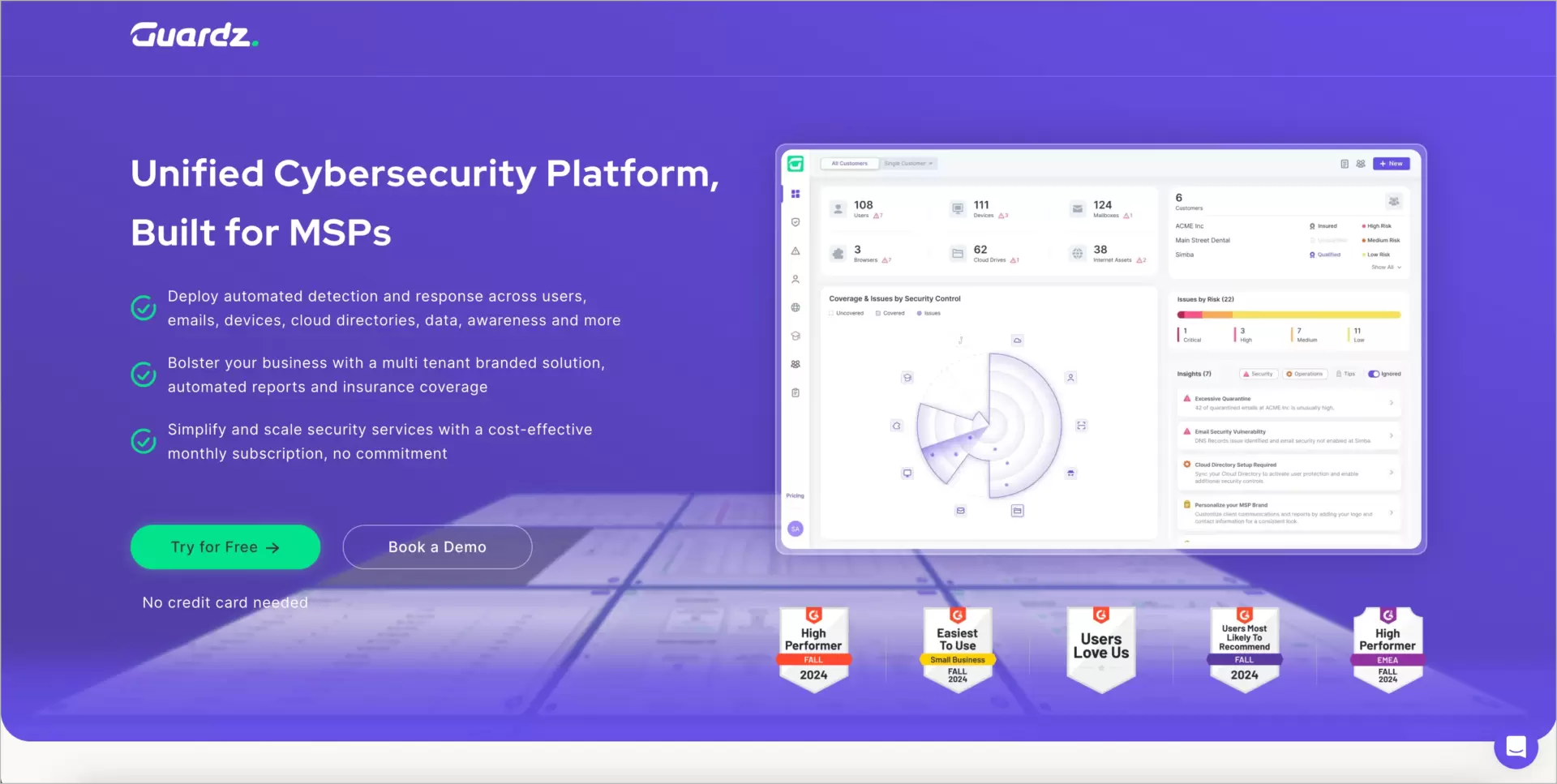Enable the Uncovered legend filter

(846, 313)
